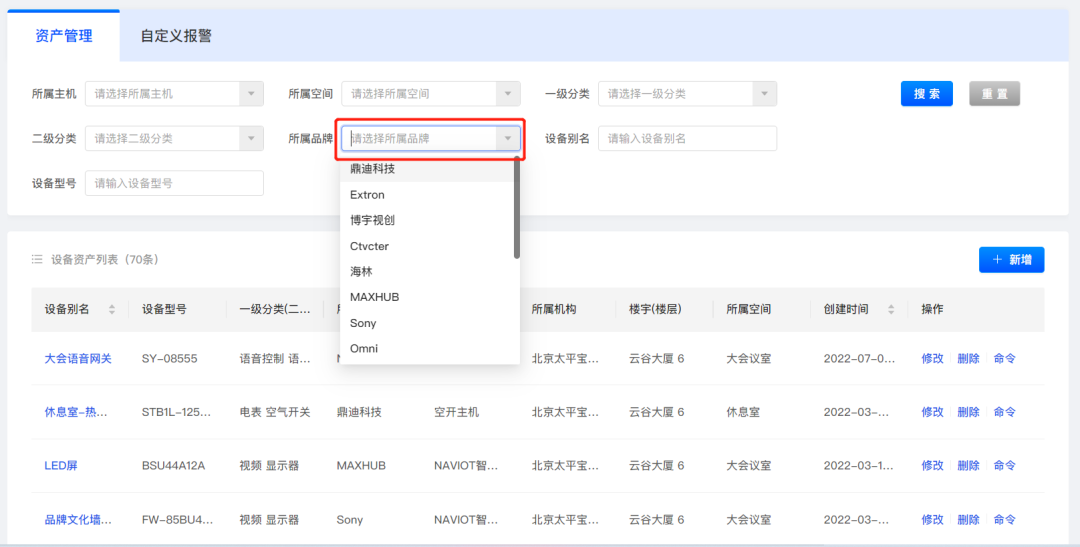
Task: Click the 空开主机 cell
Action: coord(457,412)
